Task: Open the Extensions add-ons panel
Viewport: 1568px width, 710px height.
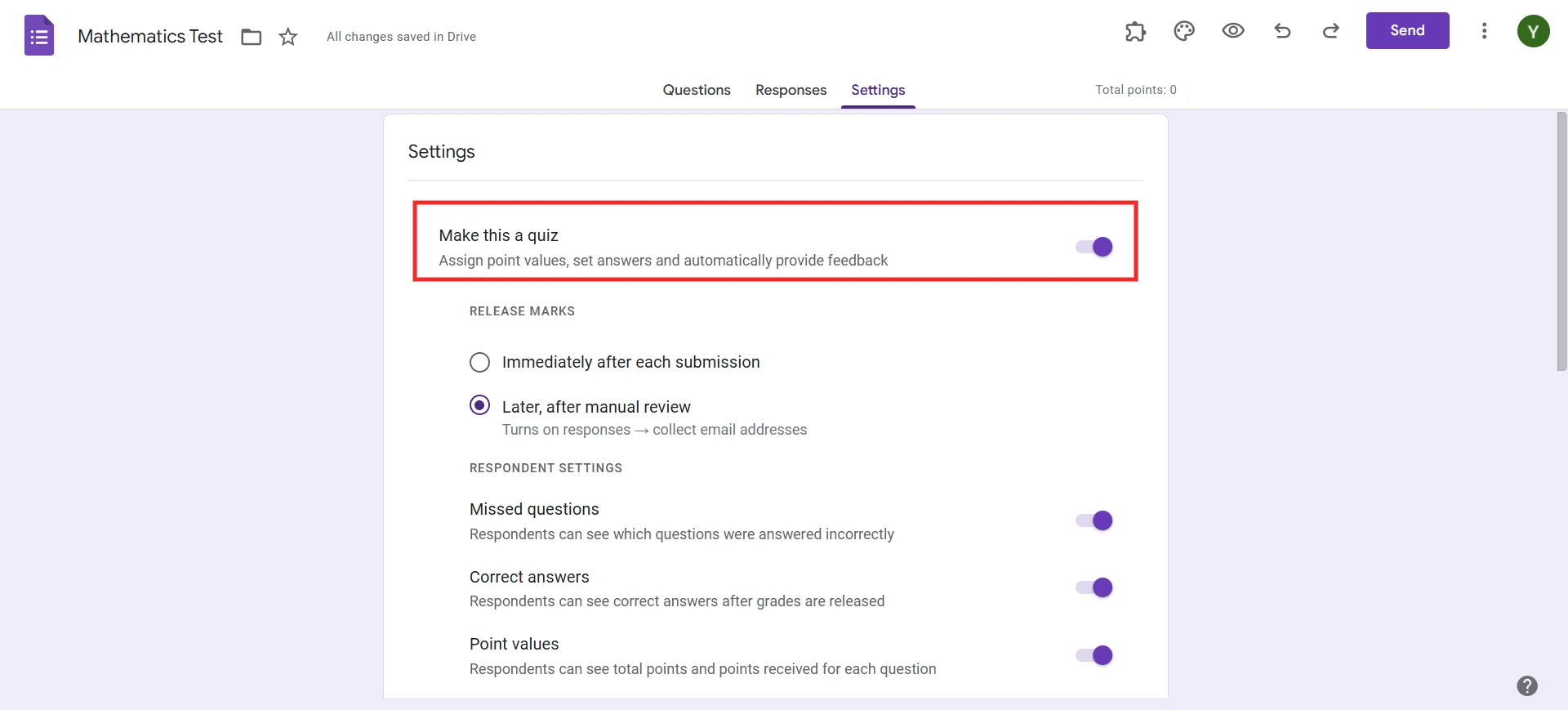Action: click(1135, 31)
